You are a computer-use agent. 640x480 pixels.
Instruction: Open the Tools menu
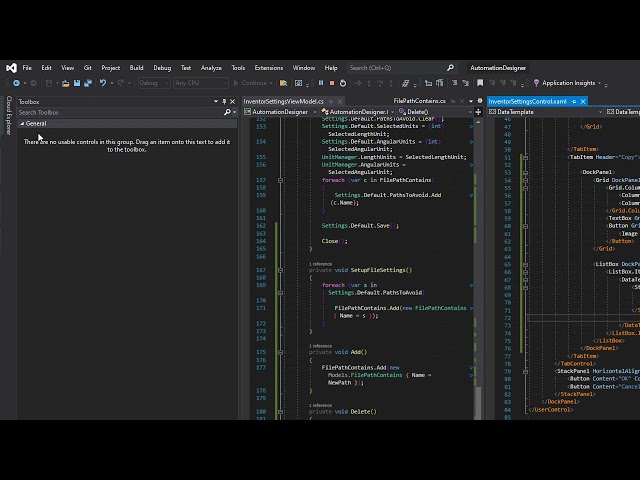[x=238, y=68]
